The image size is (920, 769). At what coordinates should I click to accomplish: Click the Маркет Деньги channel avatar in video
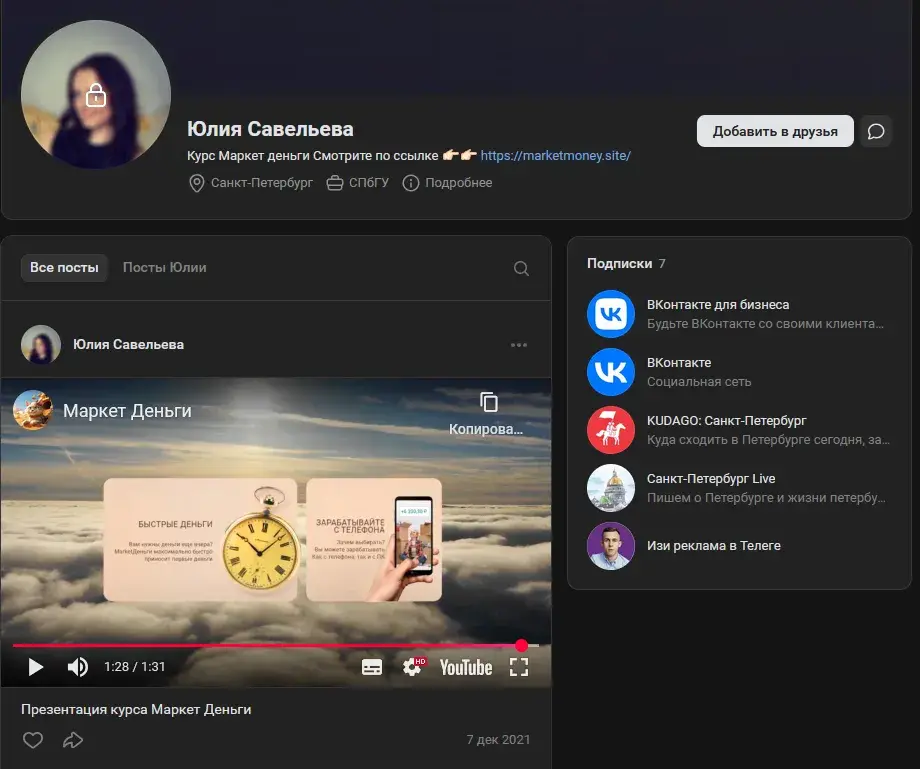point(33,410)
